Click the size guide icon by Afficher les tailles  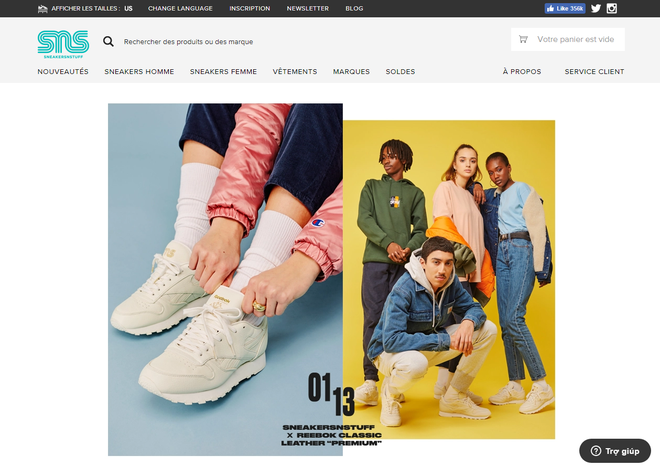pyautogui.click(x=43, y=9)
